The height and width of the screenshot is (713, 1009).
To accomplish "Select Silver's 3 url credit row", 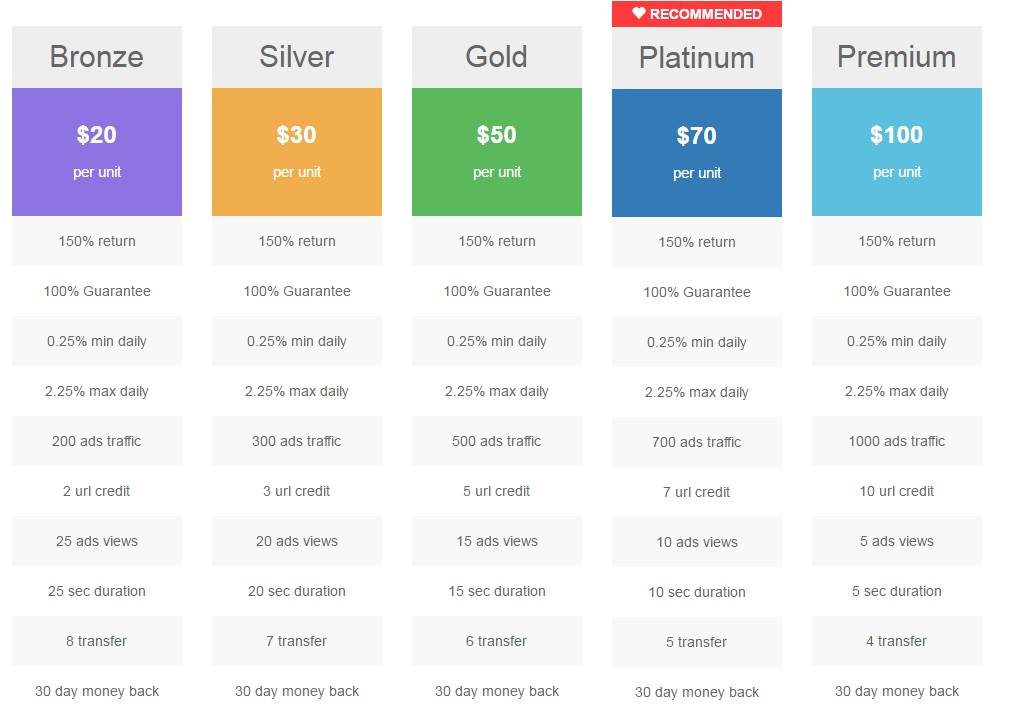I will pos(297,491).
